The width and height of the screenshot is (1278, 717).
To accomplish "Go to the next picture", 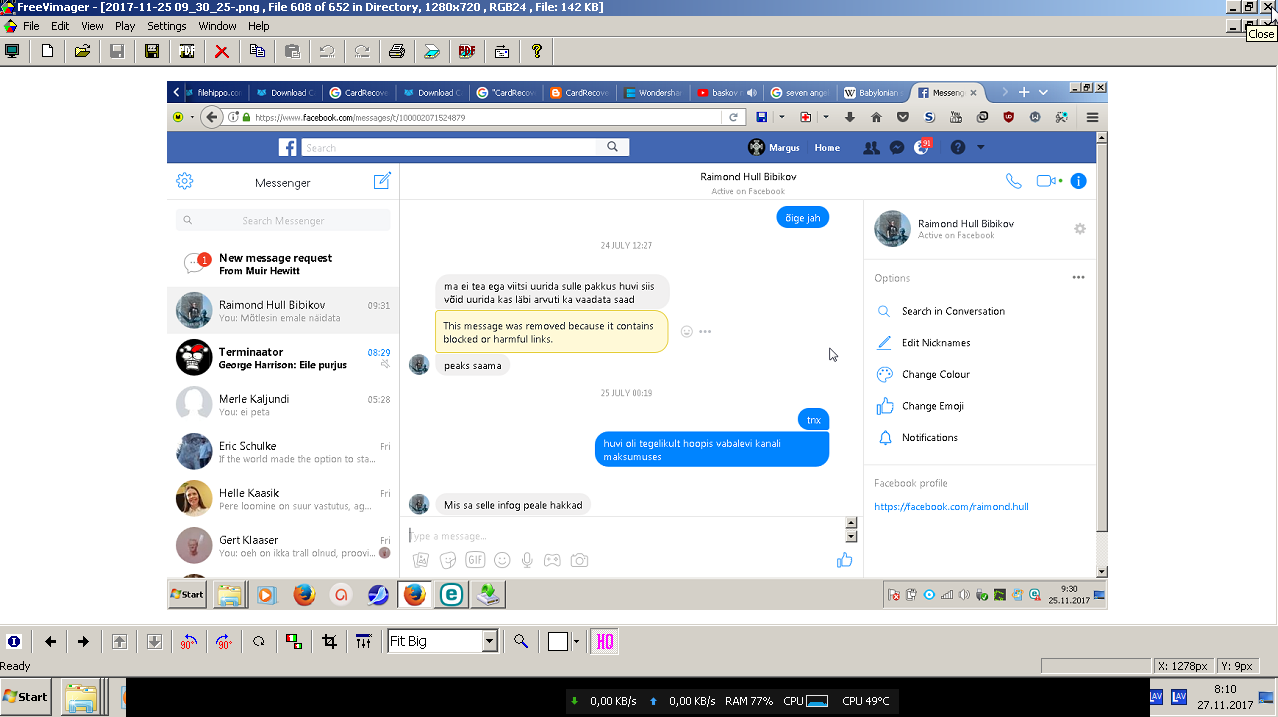I will point(84,641).
